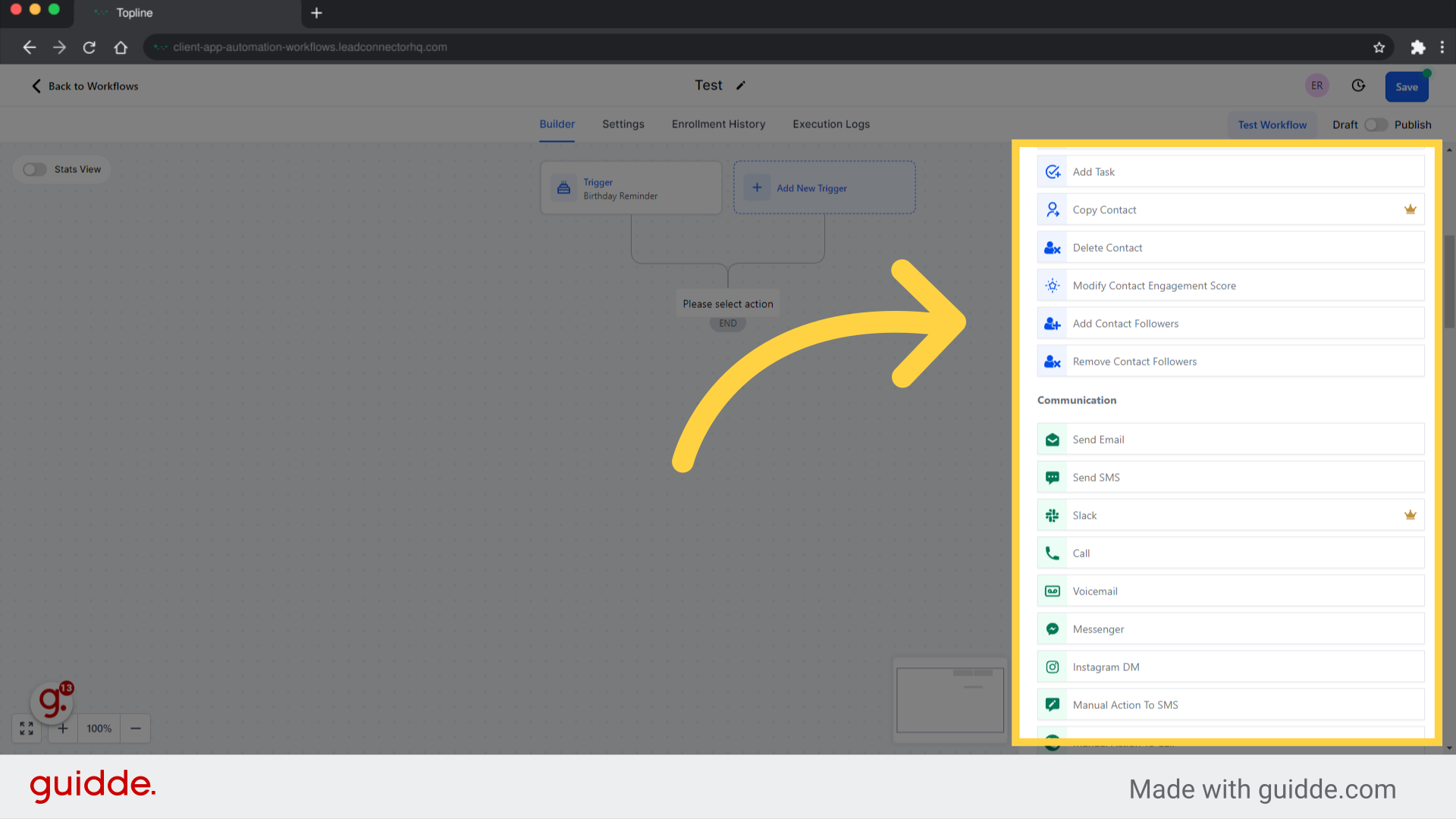
Task: Select the Send Email action
Action: (x=1231, y=440)
